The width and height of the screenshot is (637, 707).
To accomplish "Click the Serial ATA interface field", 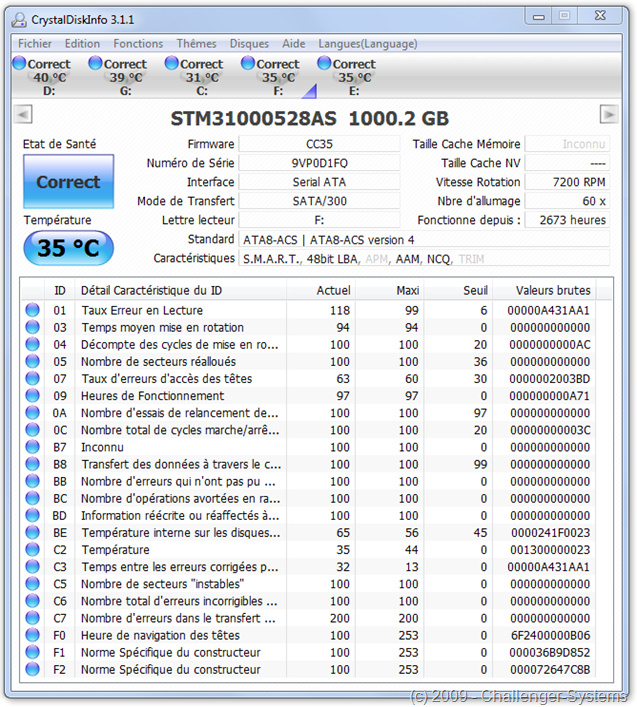I will point(319,182).
